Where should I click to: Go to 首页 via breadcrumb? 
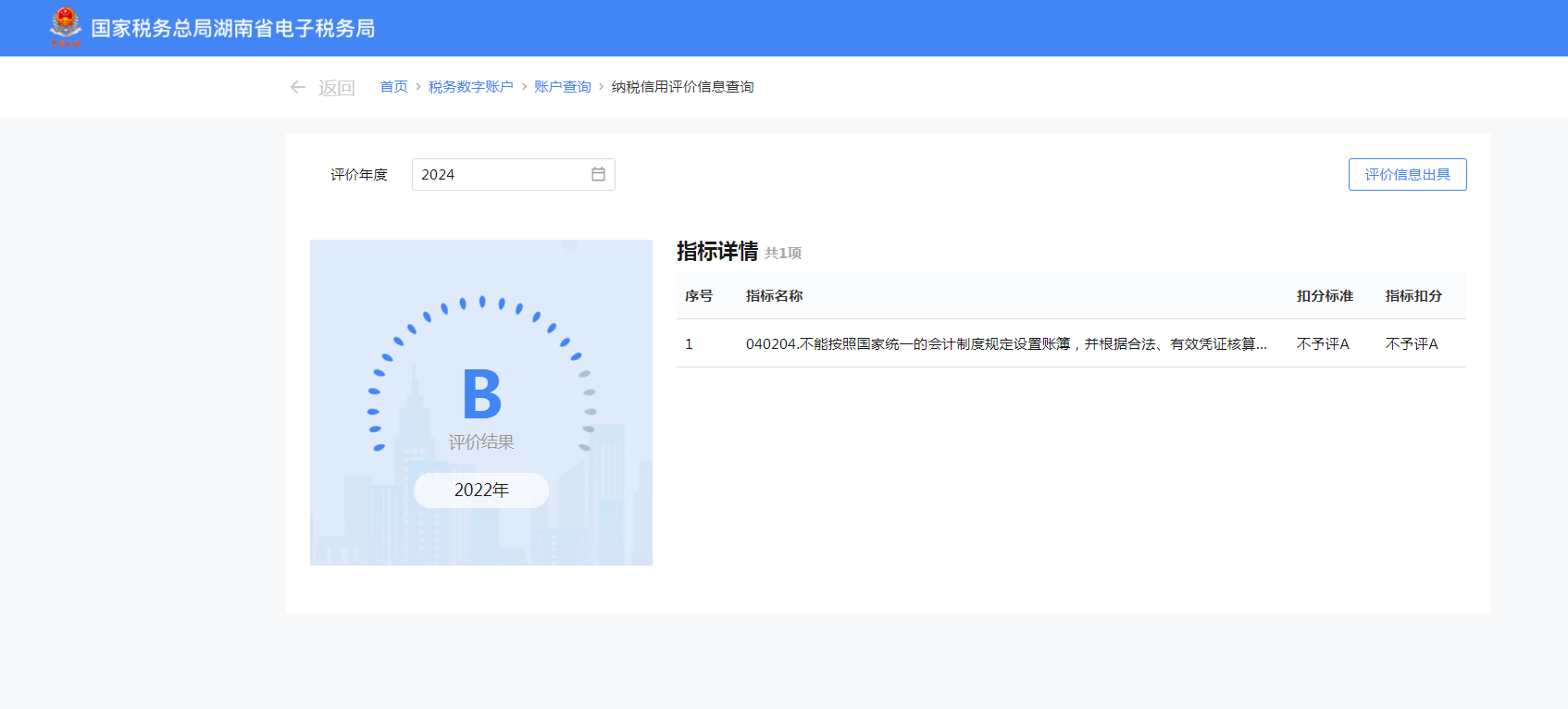(393, 87)
